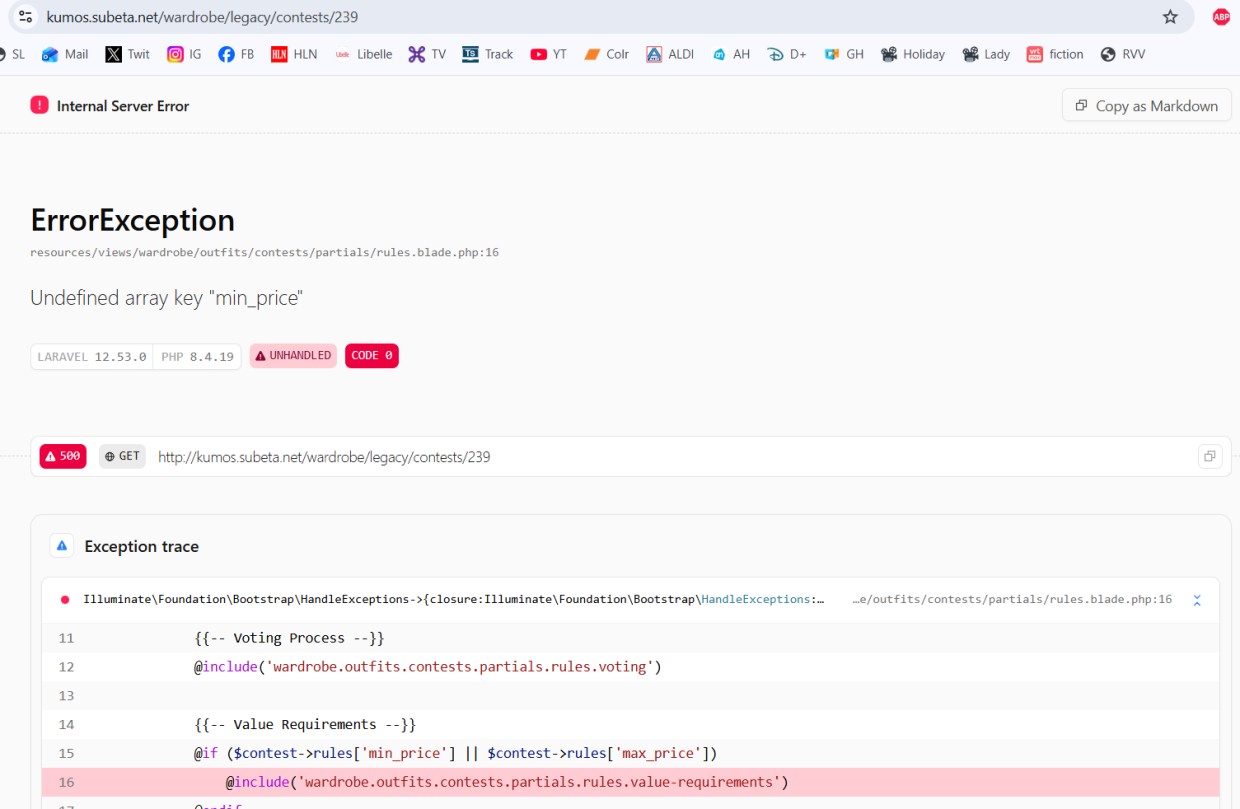Open the IG Instagram bookmark

[x=184, y=54]
